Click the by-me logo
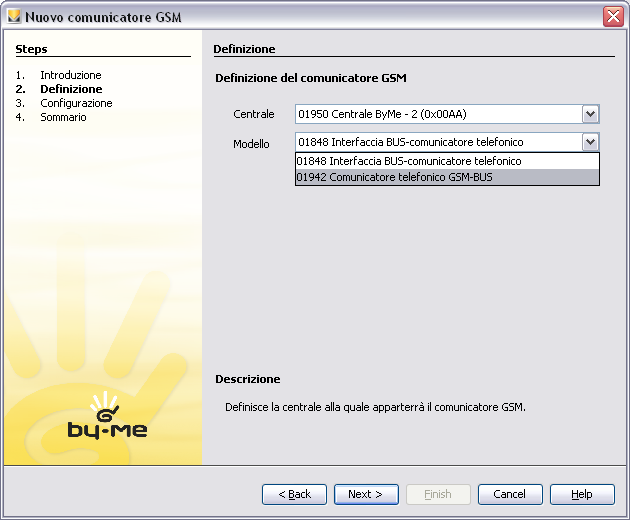Image resolution: width=630 pixels, height=520 pixels. [107, 416]
